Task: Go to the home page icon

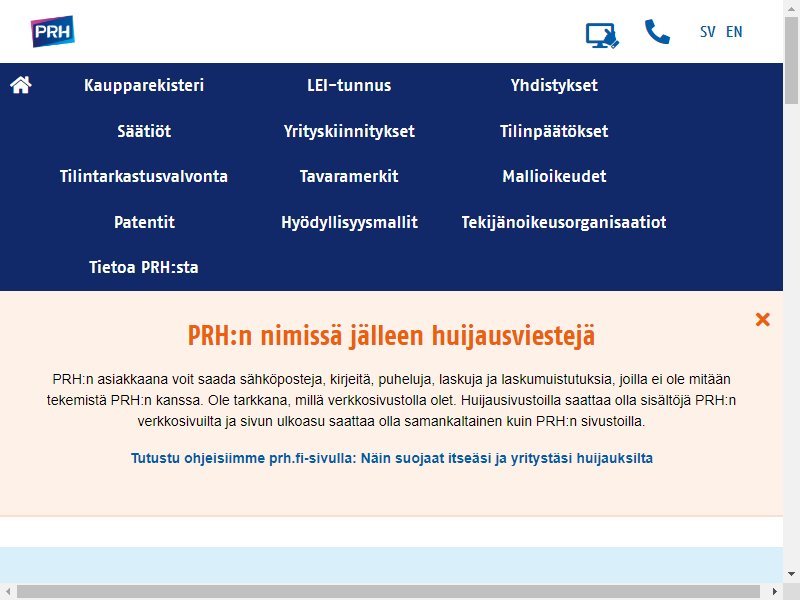Action: click(21, 85)
